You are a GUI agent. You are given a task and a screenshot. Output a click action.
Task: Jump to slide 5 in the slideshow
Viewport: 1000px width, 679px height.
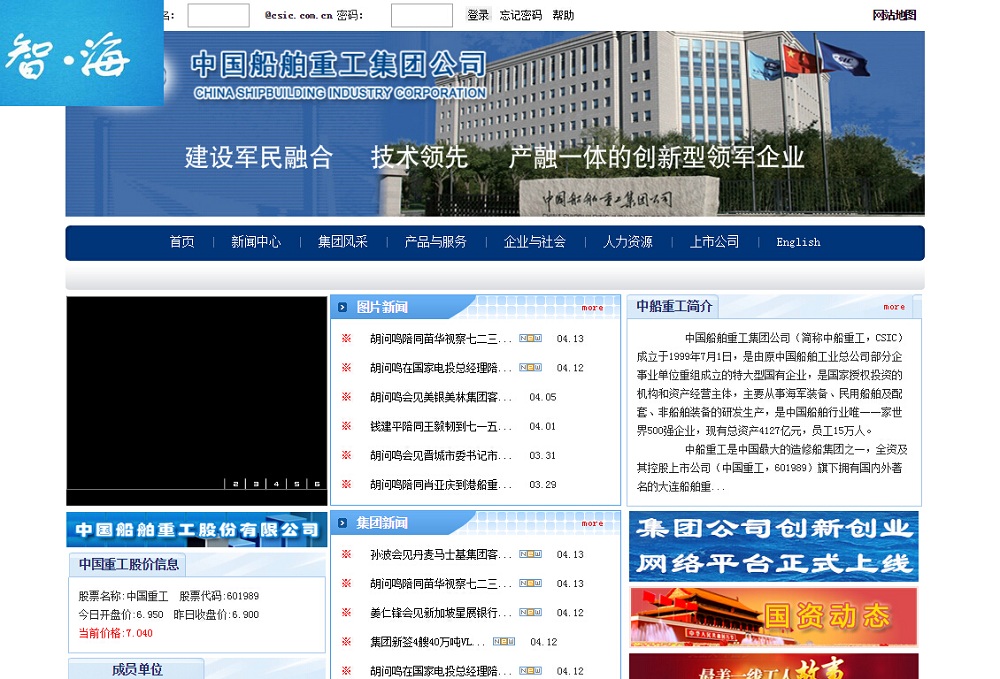click(x=297, y=484)
